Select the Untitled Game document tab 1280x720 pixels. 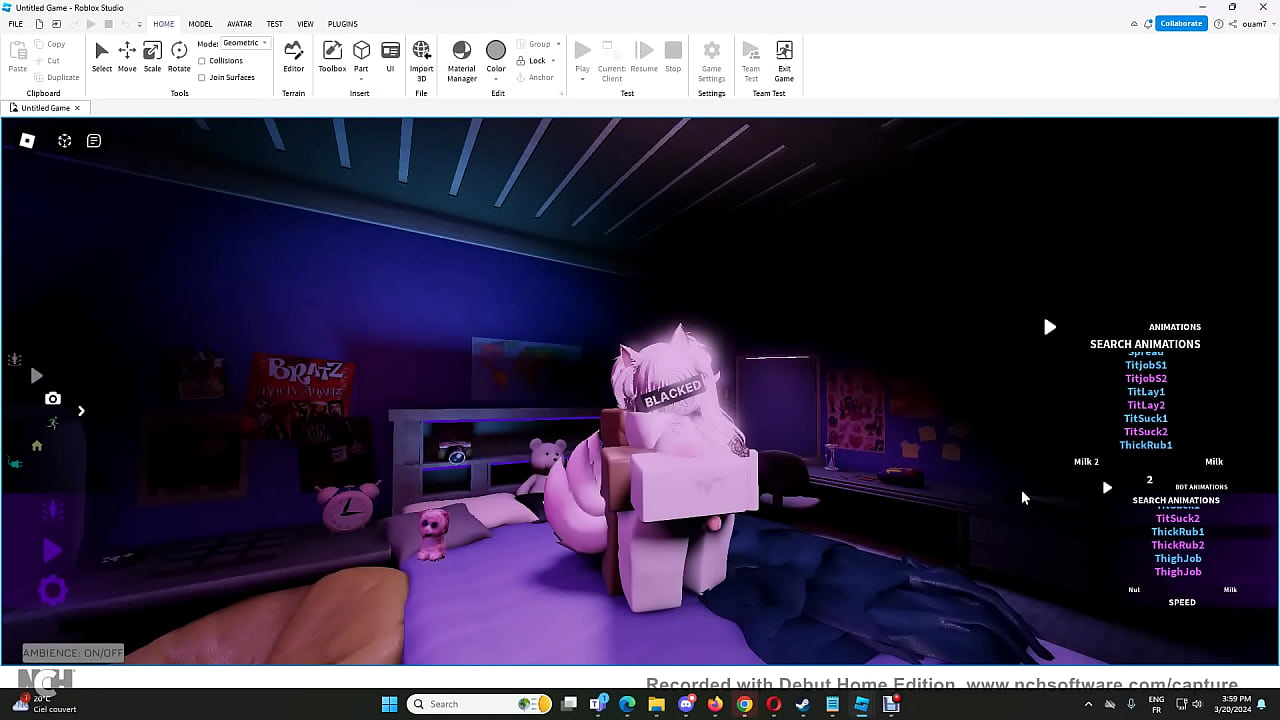45,108
